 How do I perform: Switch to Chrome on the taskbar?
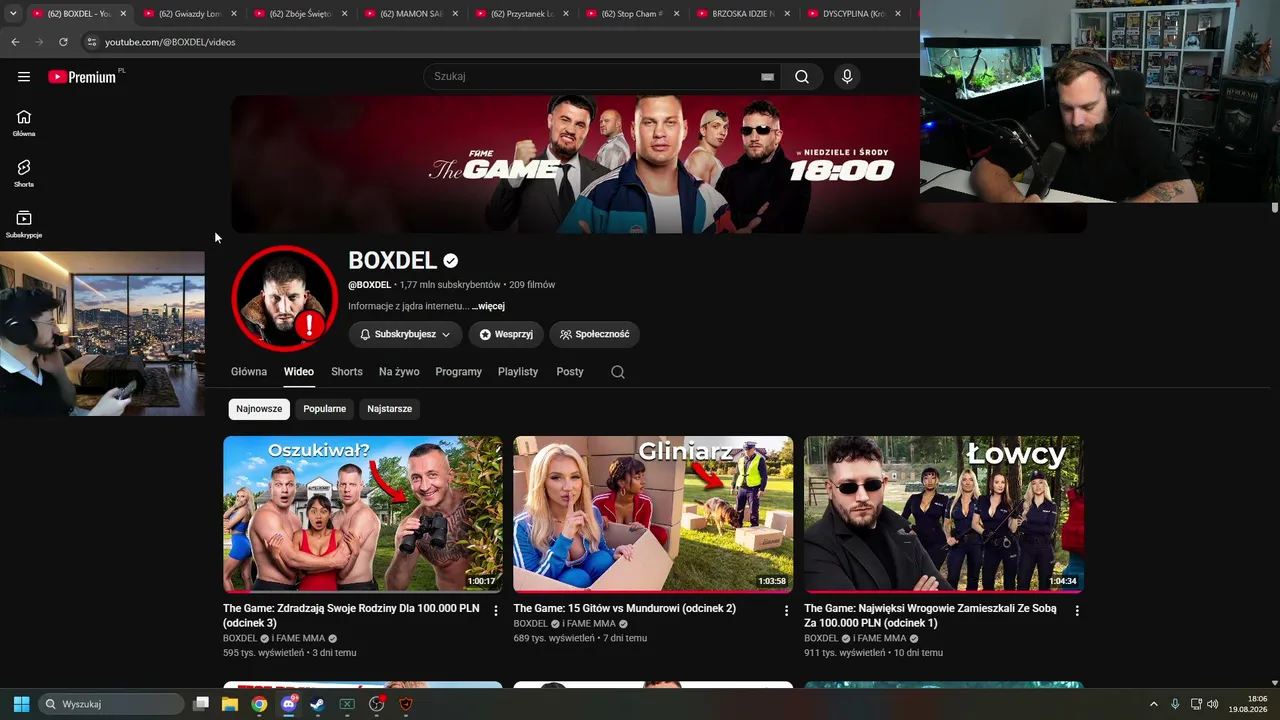(x=259, y=704)
